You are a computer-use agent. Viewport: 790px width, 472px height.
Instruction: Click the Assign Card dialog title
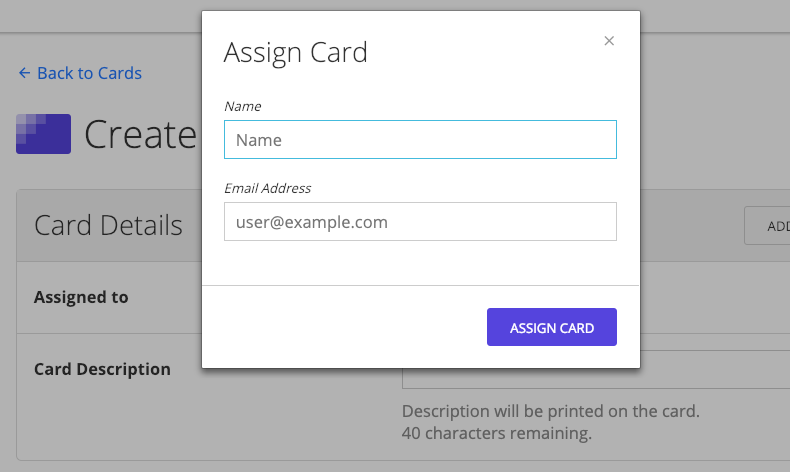click(295, 52)
